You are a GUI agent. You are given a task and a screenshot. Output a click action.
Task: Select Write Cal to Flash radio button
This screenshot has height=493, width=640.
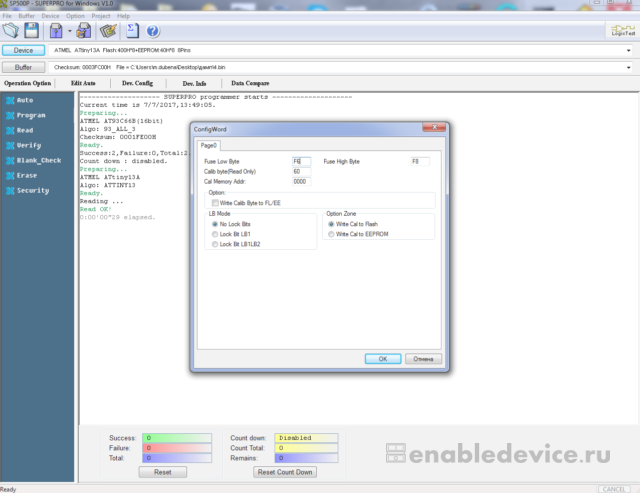(331, 224)
